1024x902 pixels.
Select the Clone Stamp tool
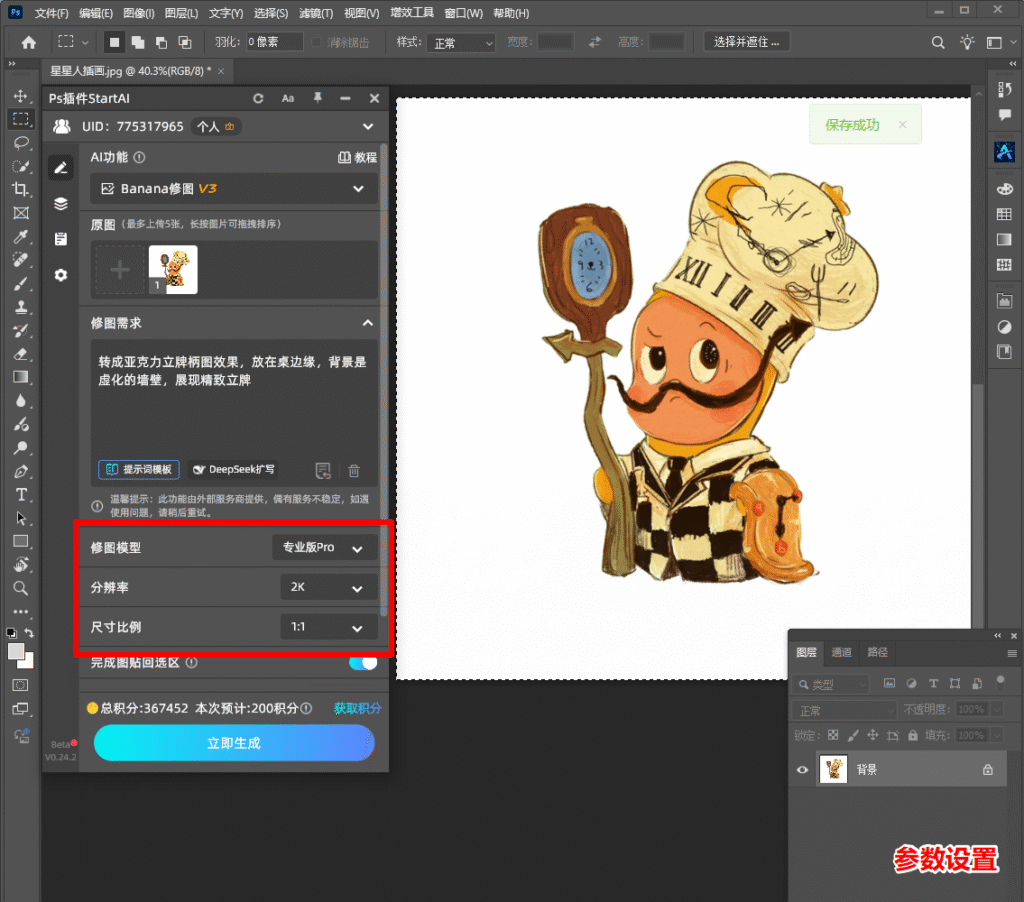pos(21,307)
